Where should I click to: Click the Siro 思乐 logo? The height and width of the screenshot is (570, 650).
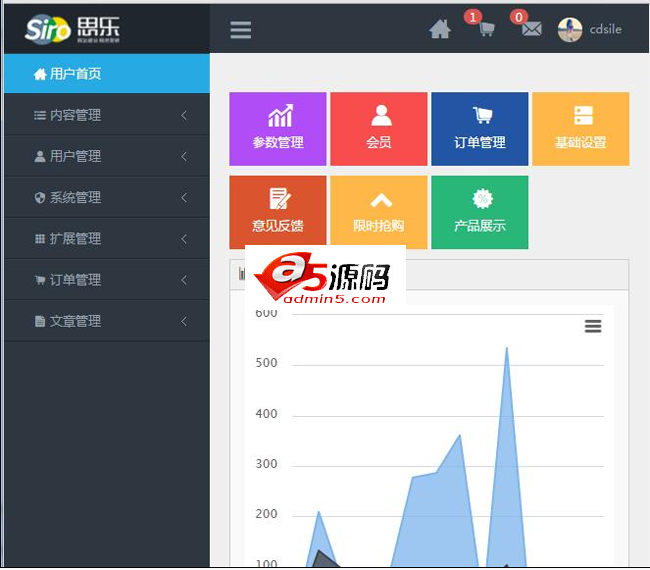(73, 29)
